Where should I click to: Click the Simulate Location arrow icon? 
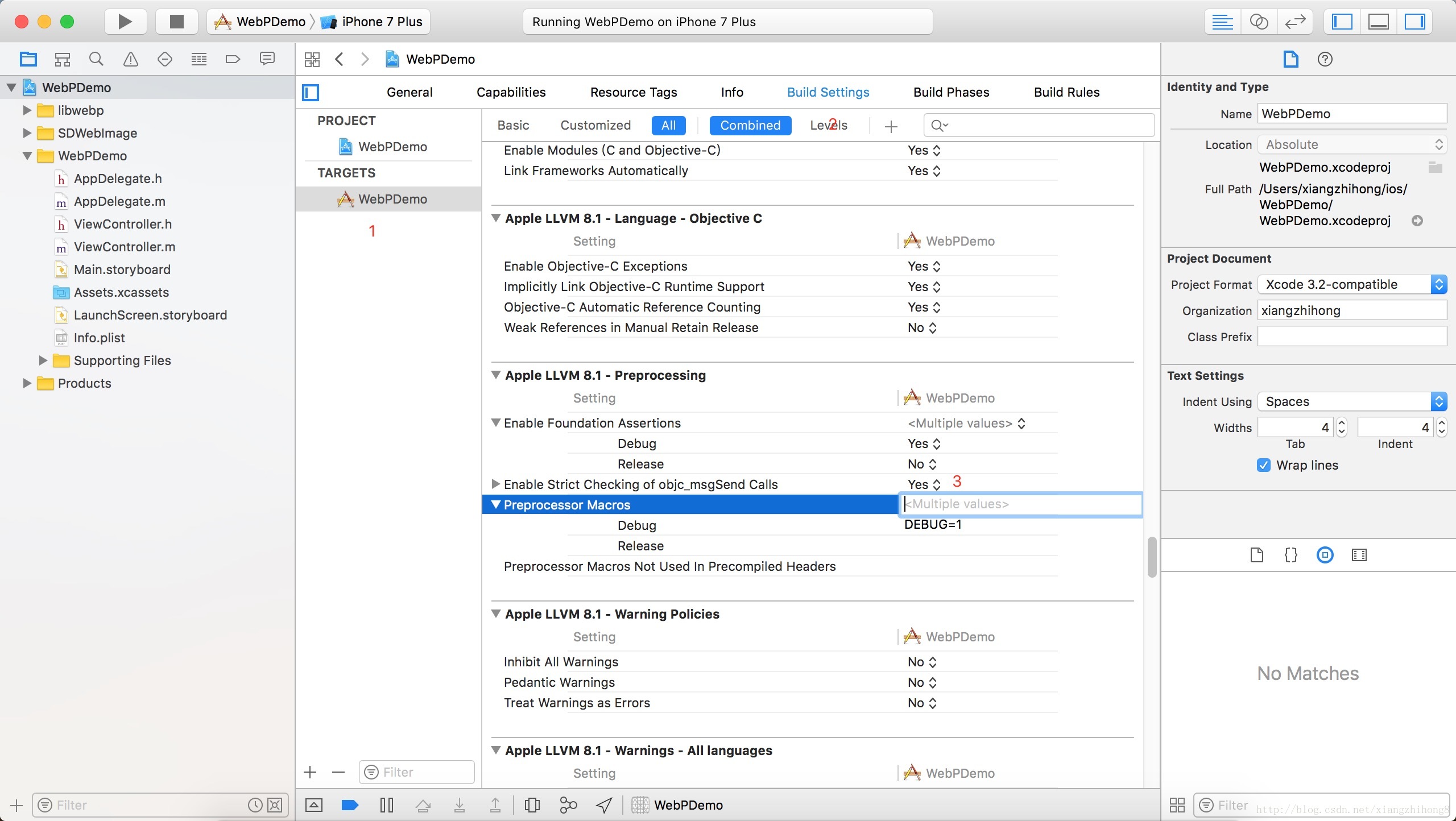pyautogui.click(x=604, y=805)
